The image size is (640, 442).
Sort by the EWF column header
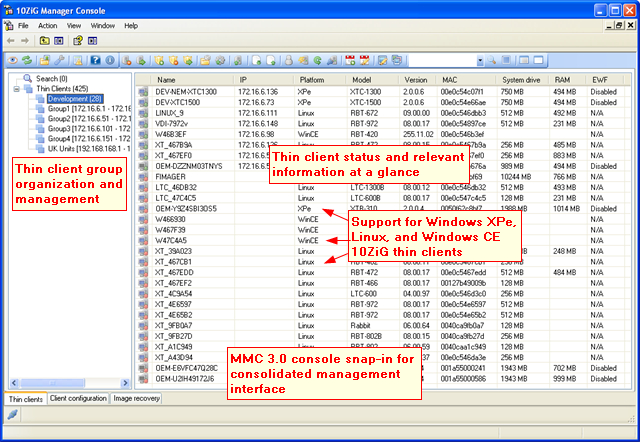click(605, 80)
